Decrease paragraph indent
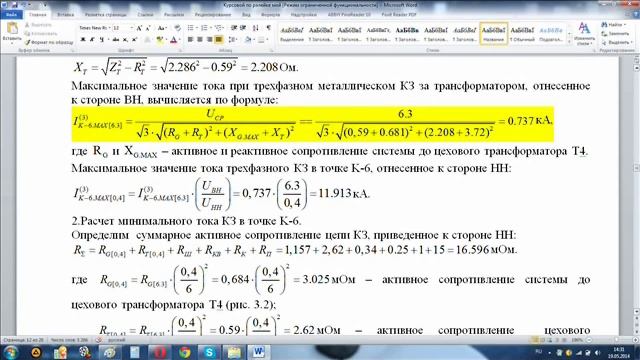This screenshot has height=360, width=640. [234, 28]
